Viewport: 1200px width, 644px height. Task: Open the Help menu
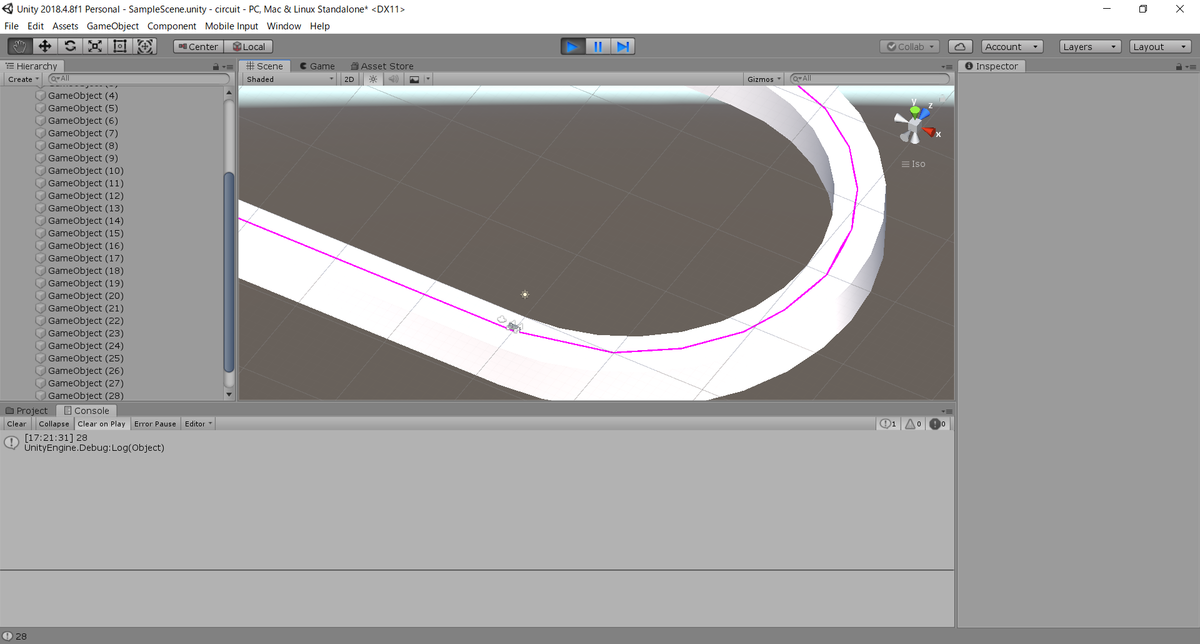(x=320, y=26)
